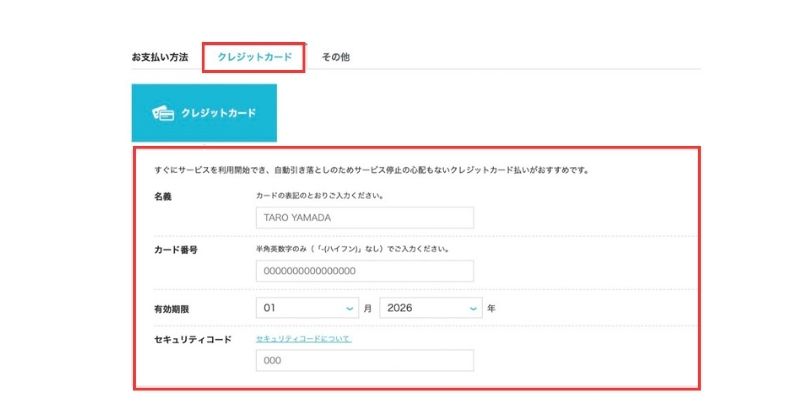The height and width of the screenshot is (420, 800).
Task: Click the 有効期限 label
Action: [x=172, y=309]
